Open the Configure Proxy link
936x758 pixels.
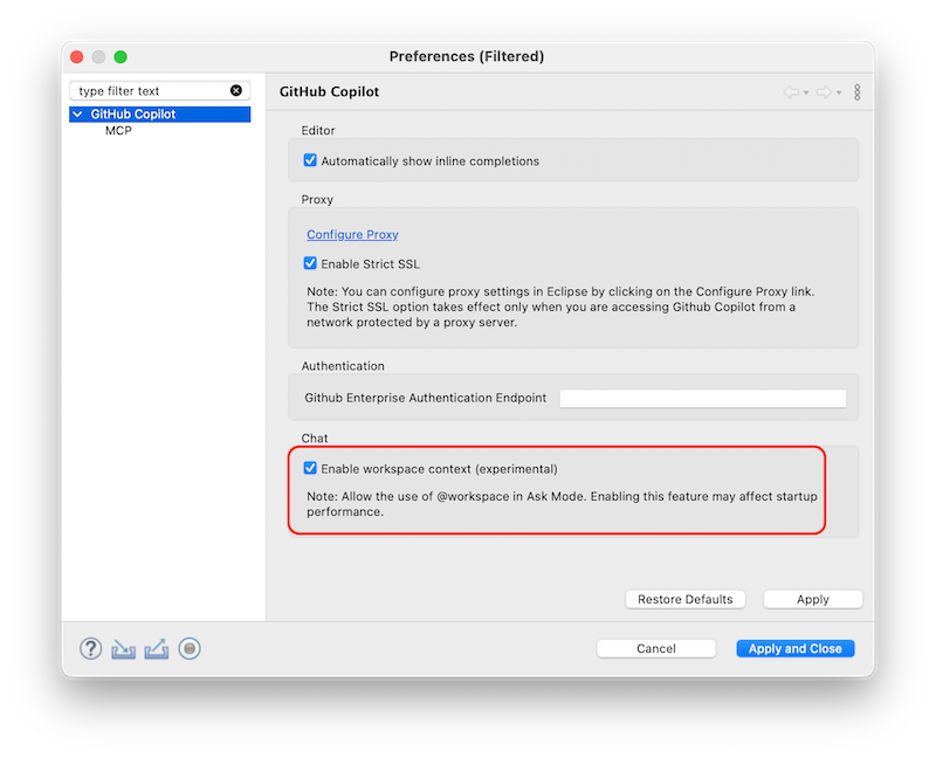352,235
